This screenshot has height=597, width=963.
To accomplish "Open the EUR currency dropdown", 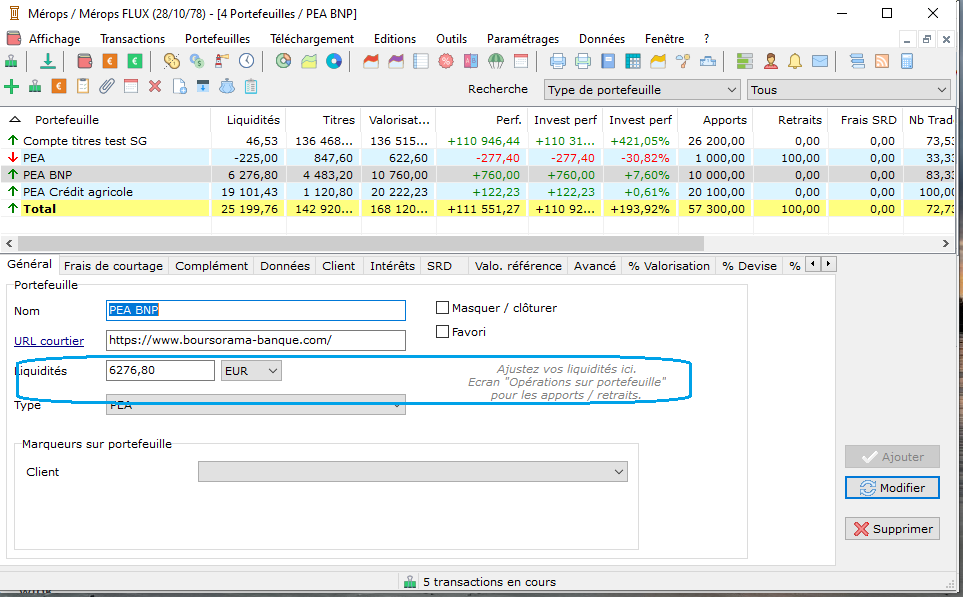I will pyautogui.click(x=251, y=371).
